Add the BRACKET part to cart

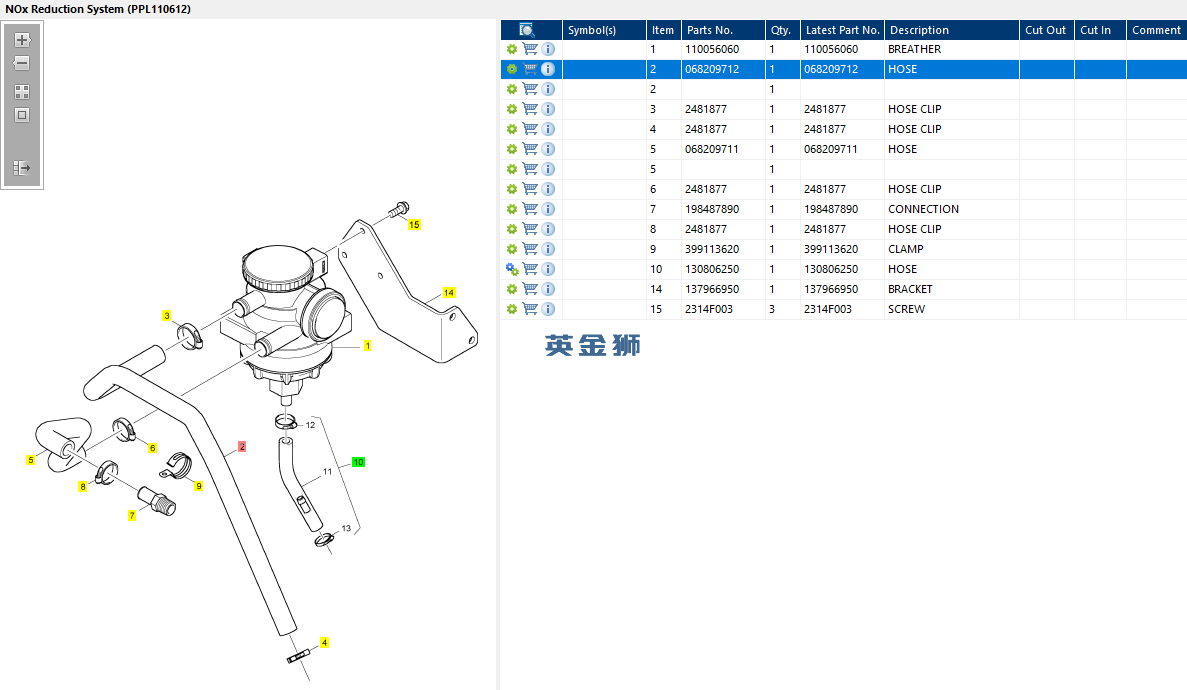[x=530, y=289]
